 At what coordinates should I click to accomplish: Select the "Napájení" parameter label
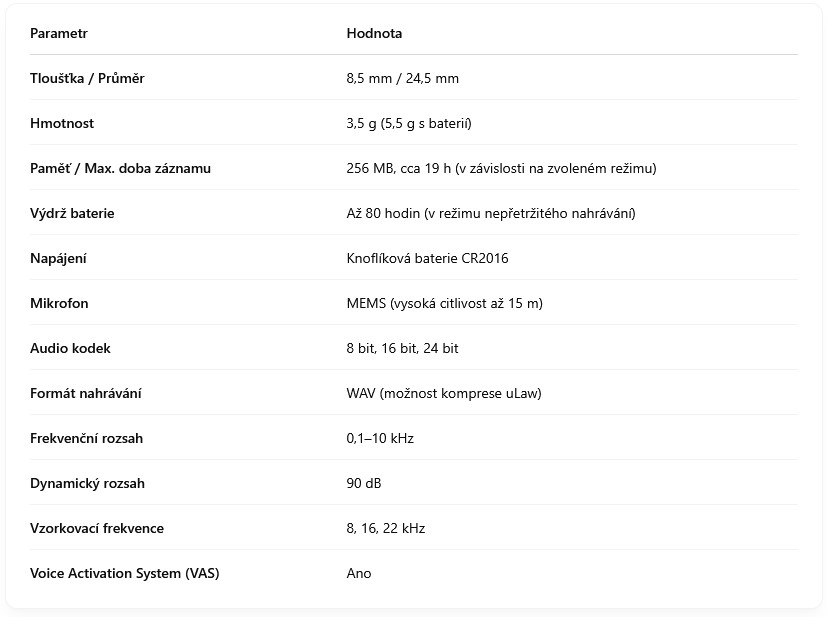58,258
